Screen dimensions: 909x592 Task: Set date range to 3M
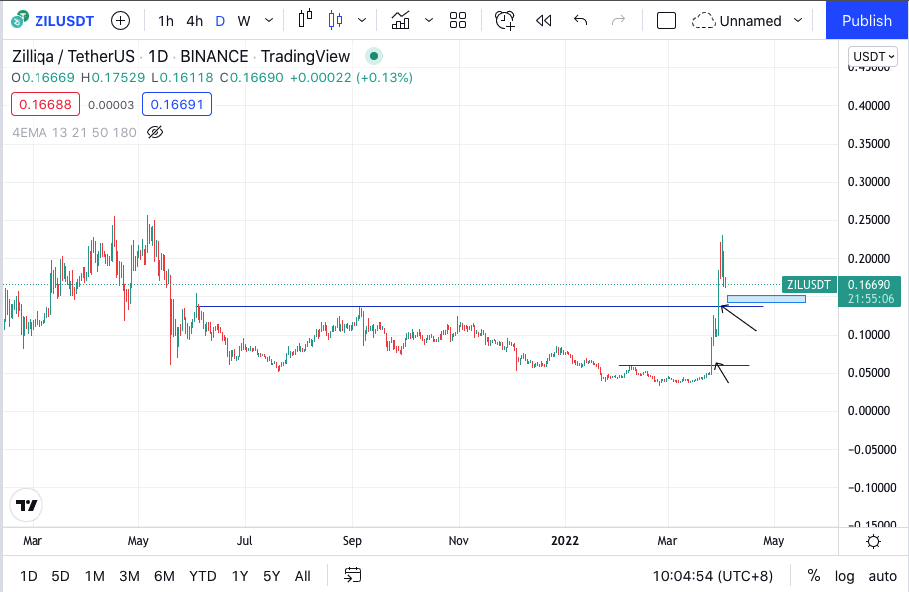coord(129,576)
